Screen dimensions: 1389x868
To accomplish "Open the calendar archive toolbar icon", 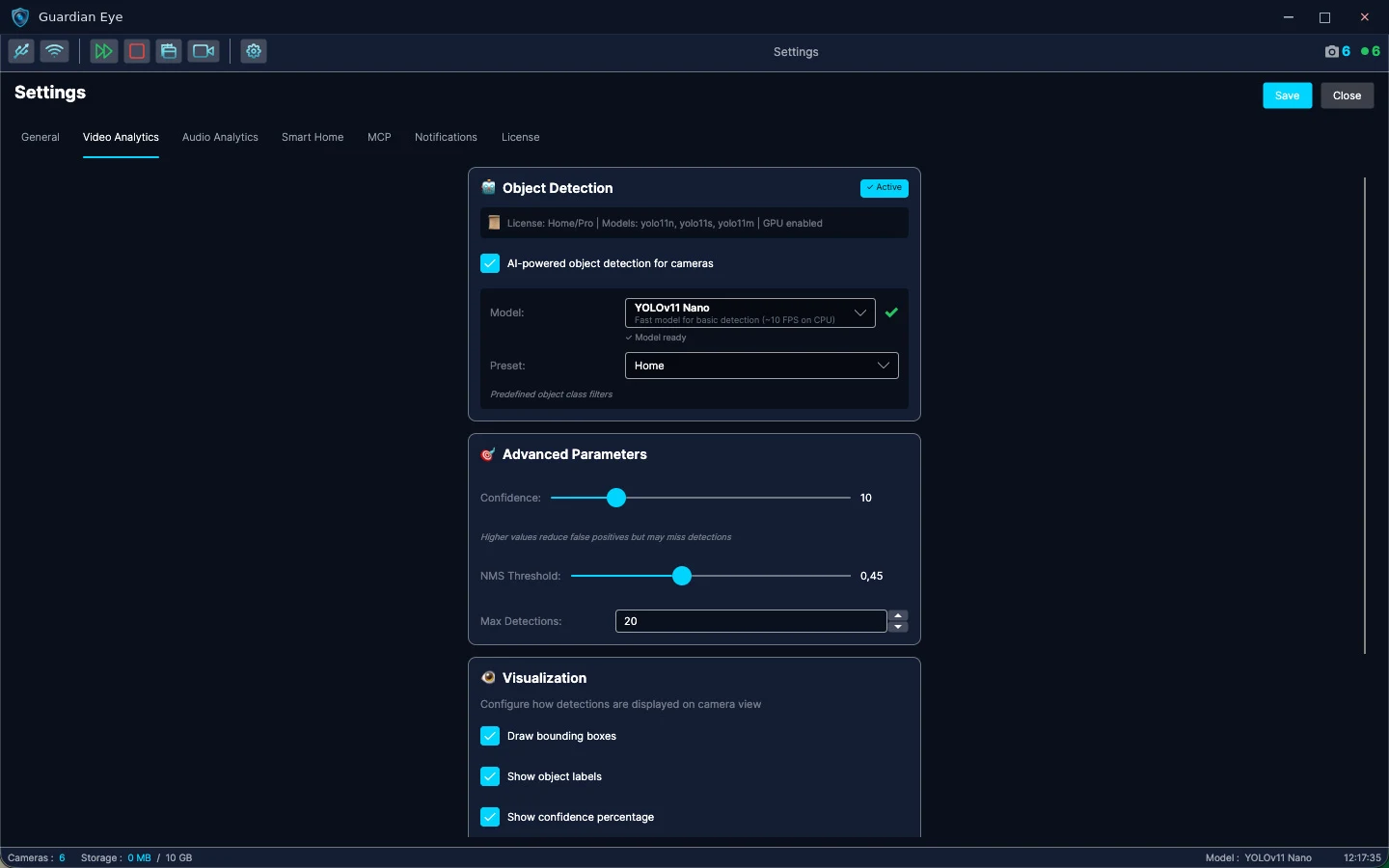I will (169, 51).
